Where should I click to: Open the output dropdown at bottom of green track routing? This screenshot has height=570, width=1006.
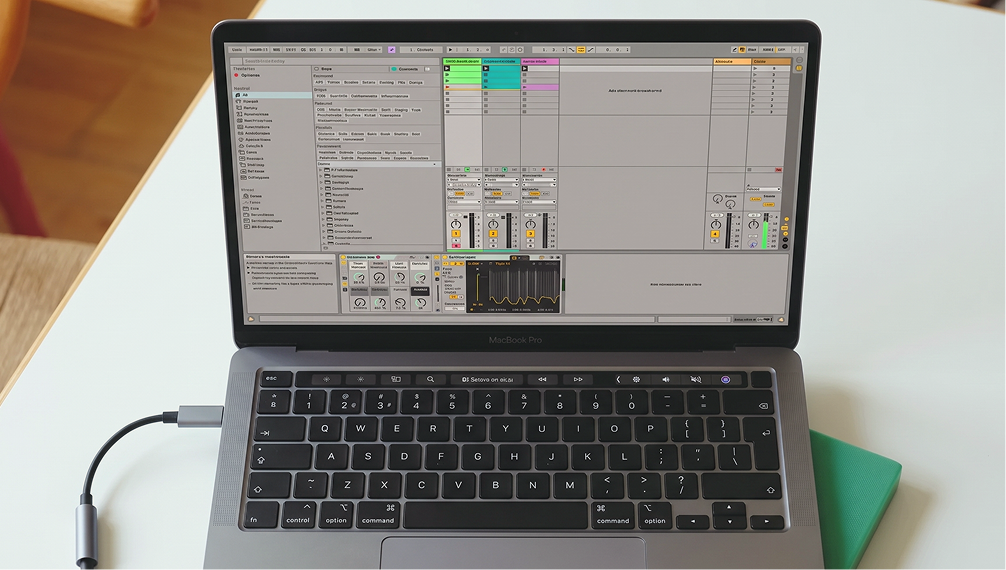(x=464, y=202)
